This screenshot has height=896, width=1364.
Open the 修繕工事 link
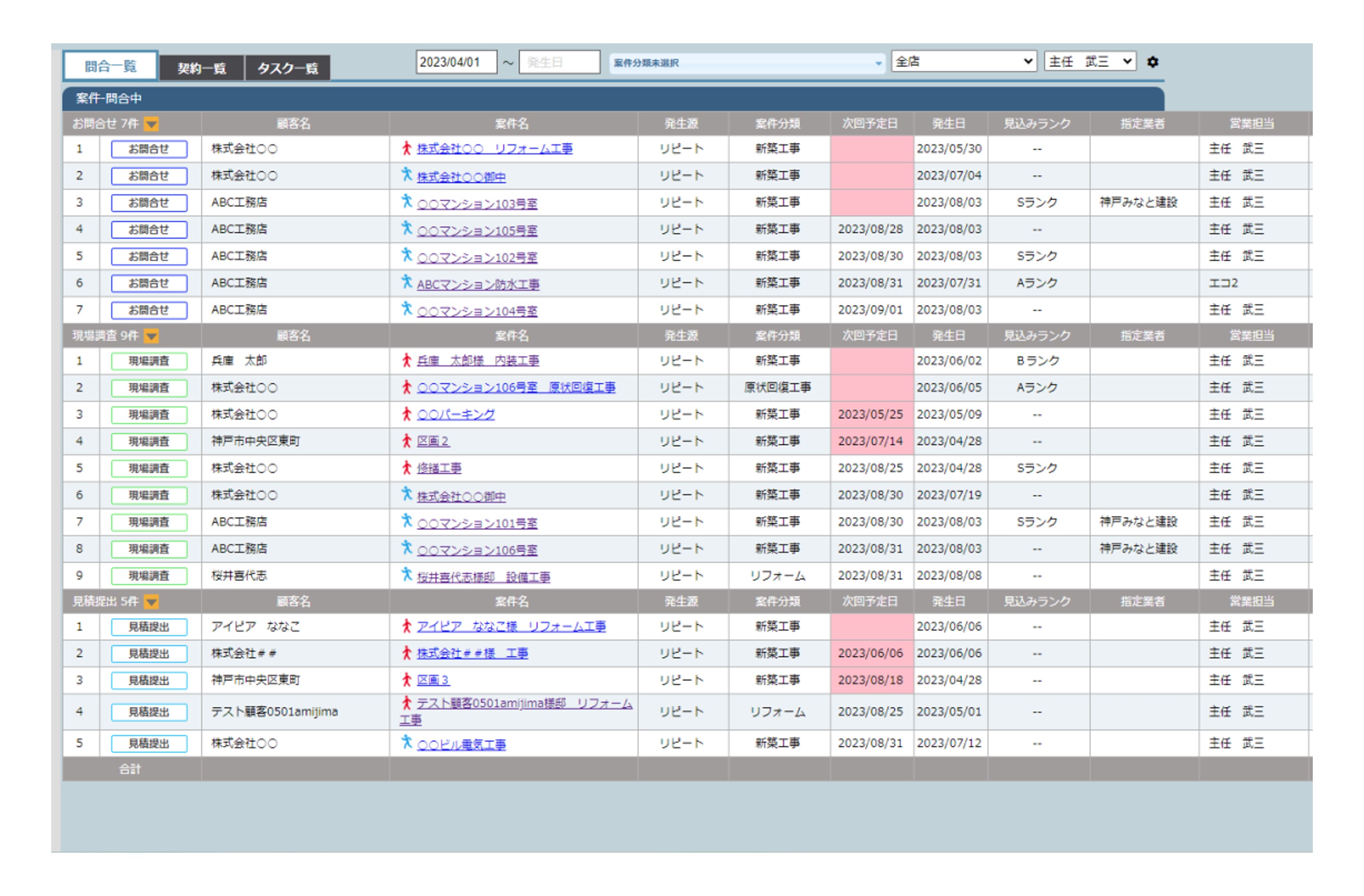(439, 468)
